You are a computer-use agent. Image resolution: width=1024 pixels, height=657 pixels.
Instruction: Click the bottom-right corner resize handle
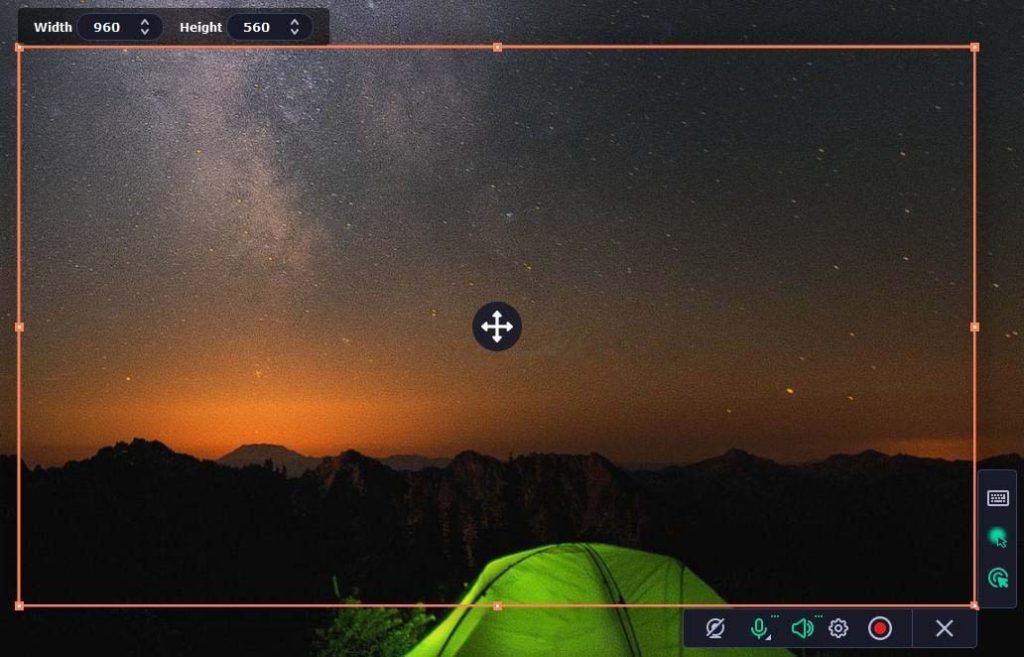[975, 604]
